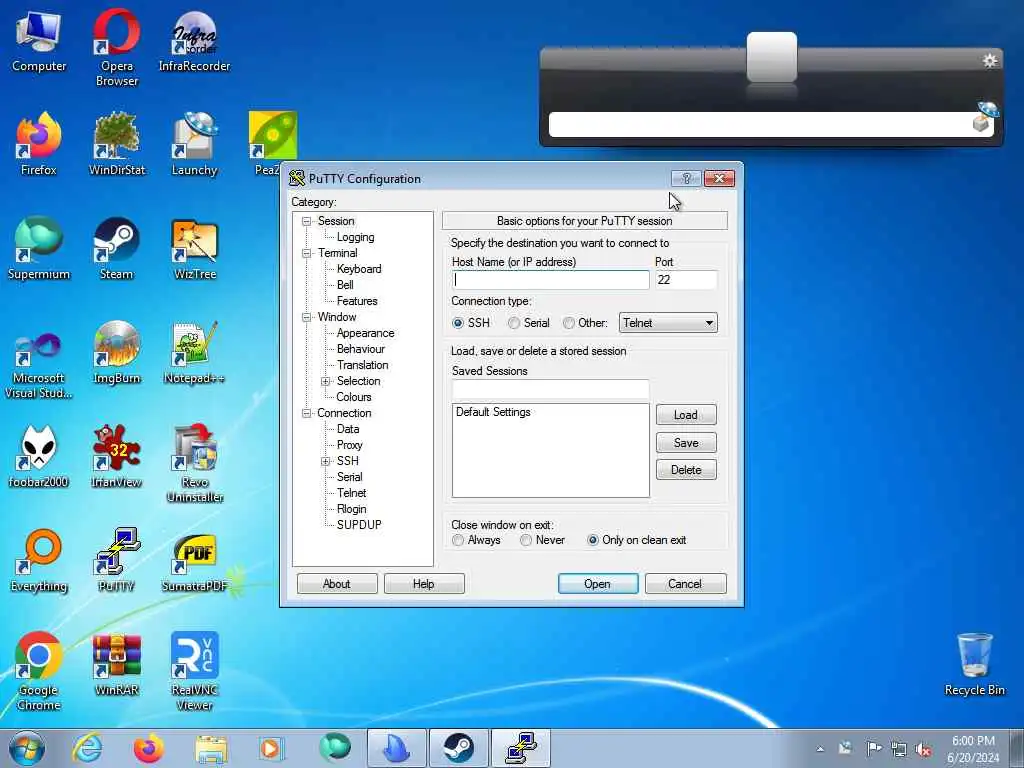Open the Telnet protocol dropdown

[x=668, y=323]
